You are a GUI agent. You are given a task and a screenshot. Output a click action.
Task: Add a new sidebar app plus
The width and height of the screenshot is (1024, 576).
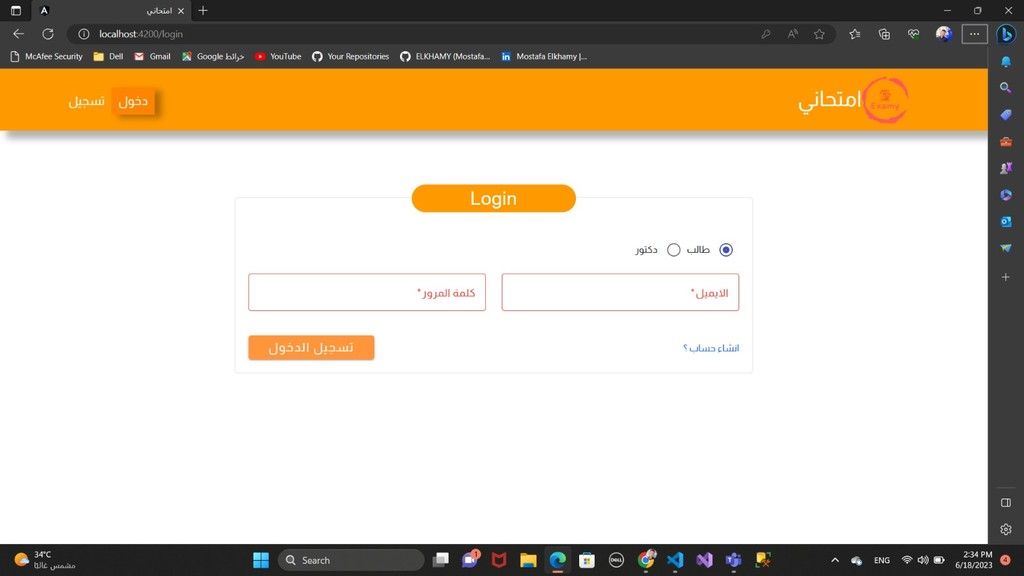click(1006, 277)
